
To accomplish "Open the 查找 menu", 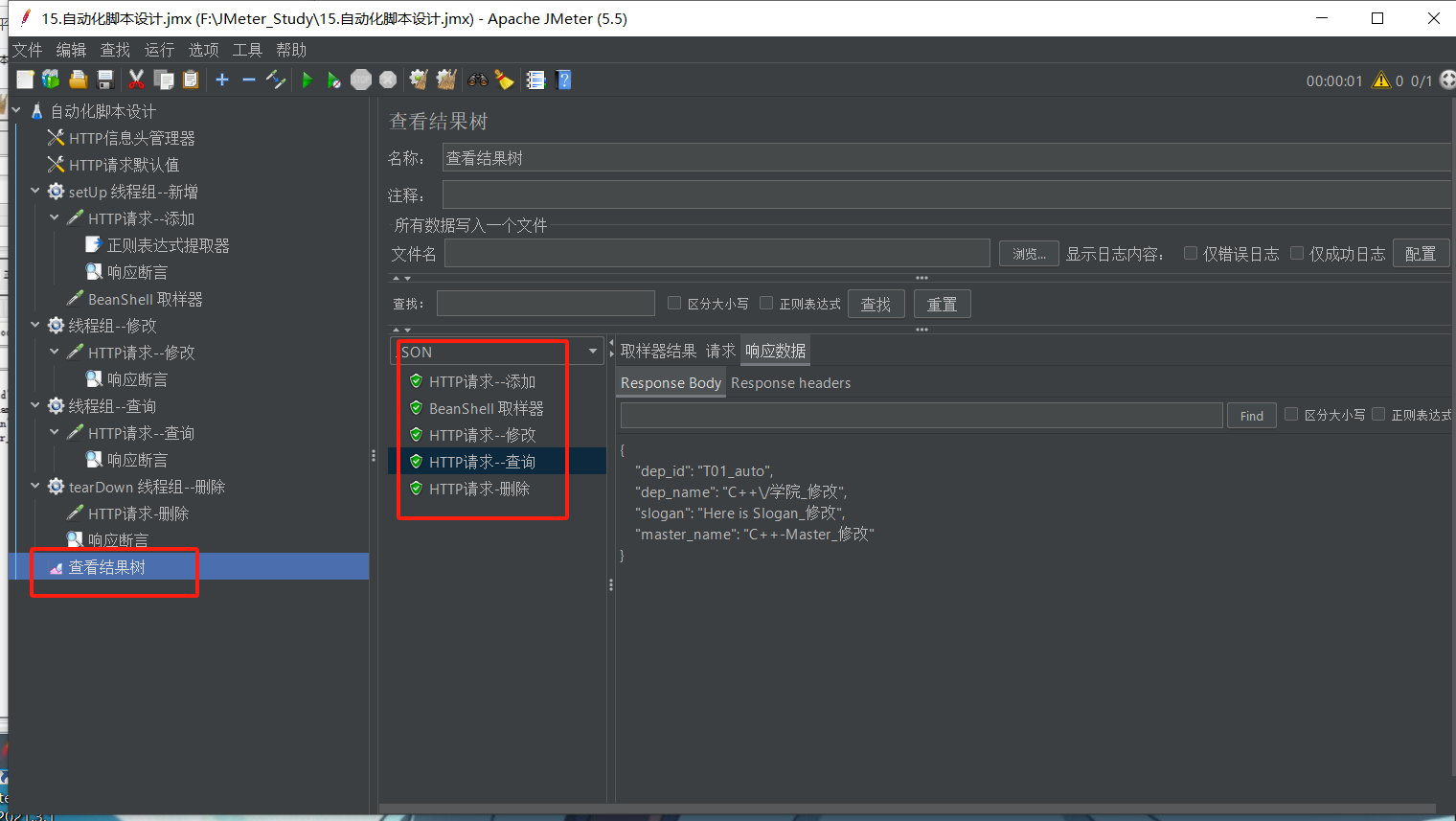I will click(x=115, y=50).
